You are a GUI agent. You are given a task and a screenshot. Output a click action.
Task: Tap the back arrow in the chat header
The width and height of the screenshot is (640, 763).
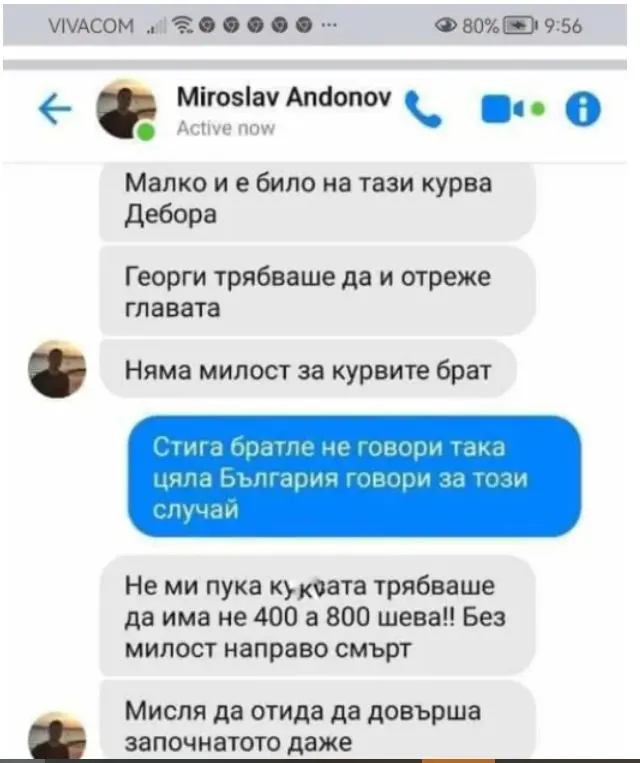tap(55, 109)
